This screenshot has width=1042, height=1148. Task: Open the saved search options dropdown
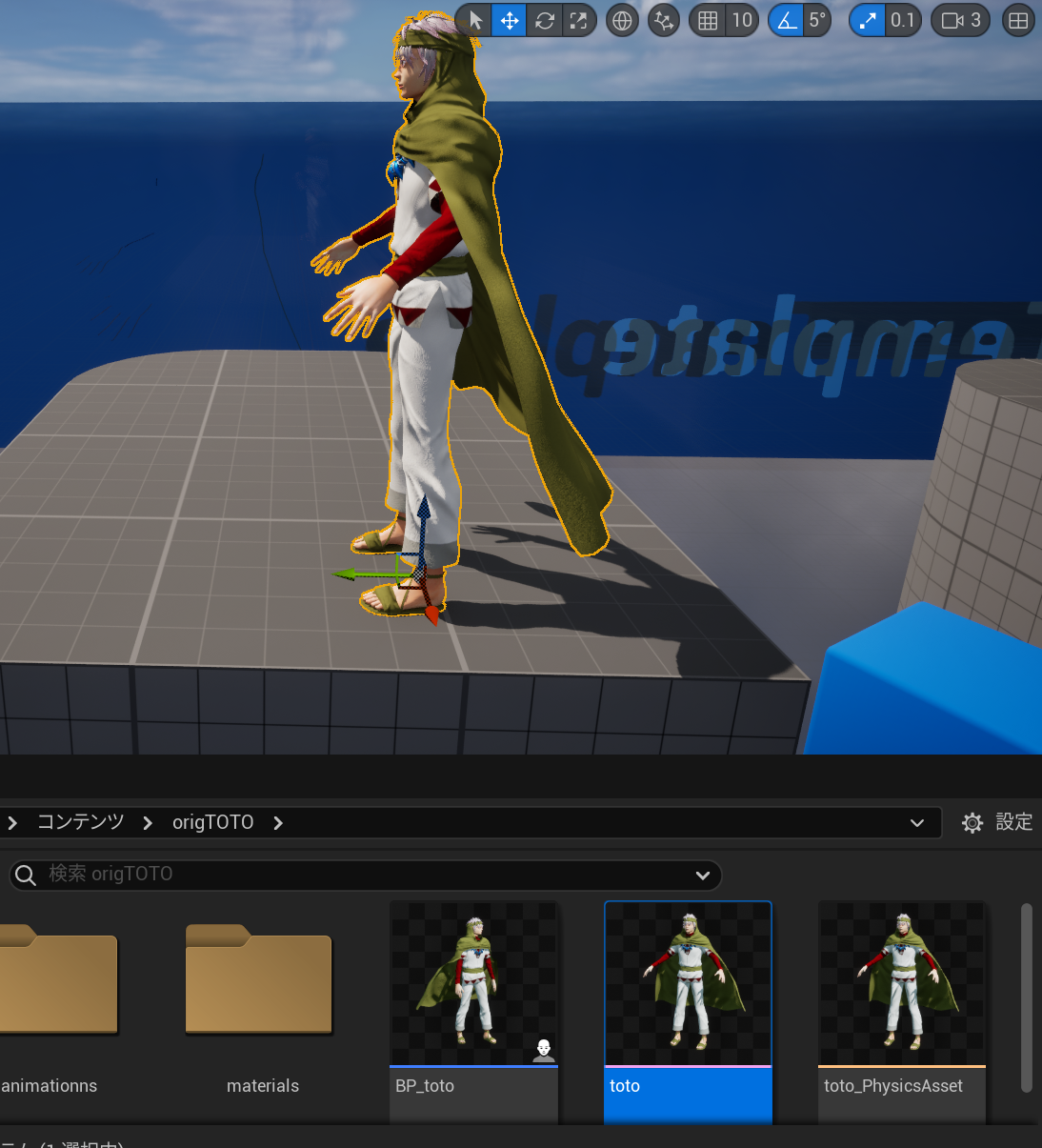703,876
